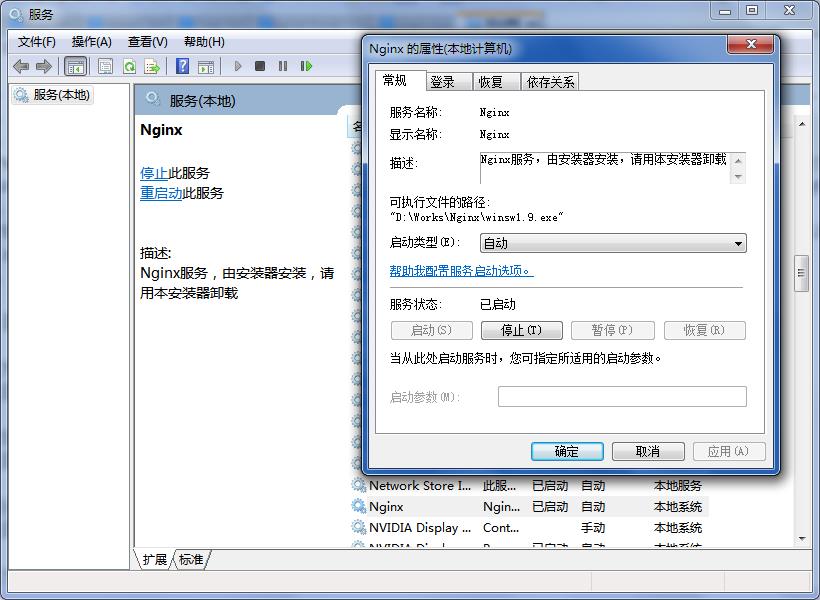Click services list scroll-down arrow
This screenshot has height=600, width=820.
[x=802, y=539]
